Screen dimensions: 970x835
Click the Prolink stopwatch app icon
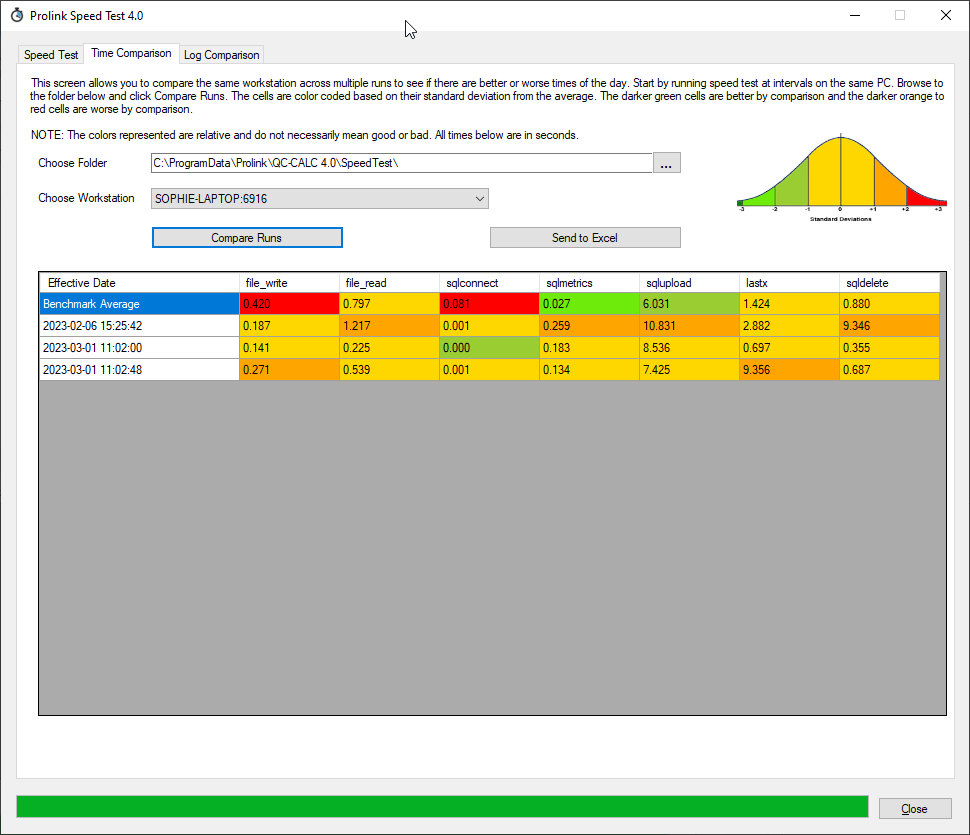[x=17, y=15]
